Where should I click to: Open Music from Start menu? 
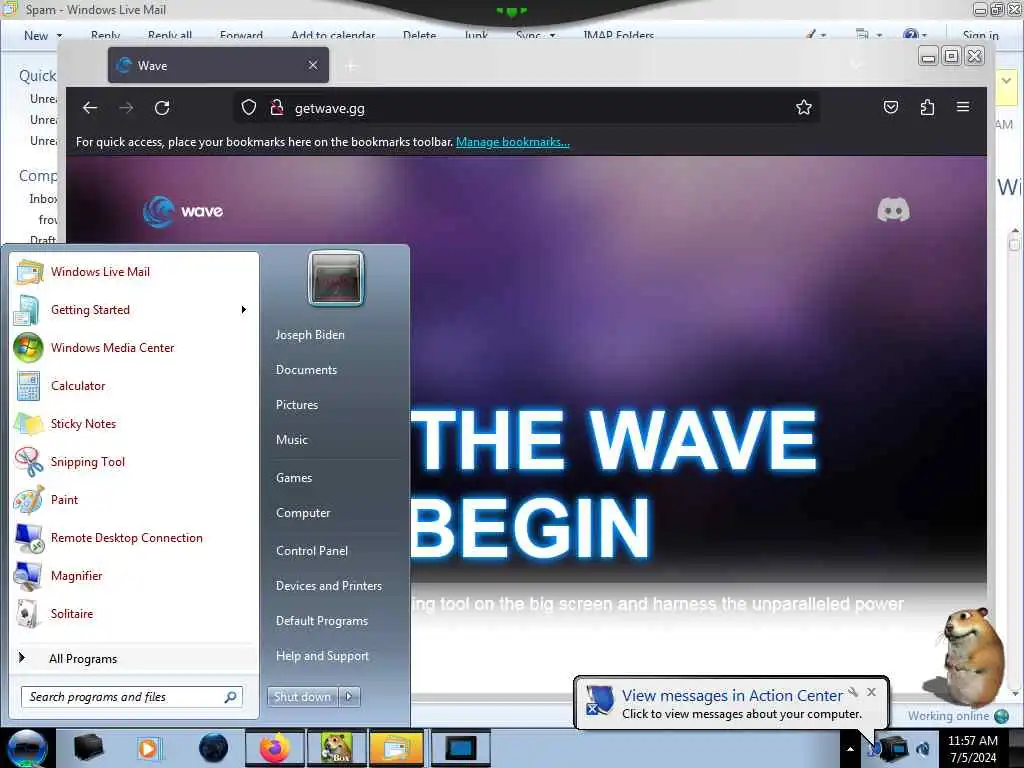point(292,440)
